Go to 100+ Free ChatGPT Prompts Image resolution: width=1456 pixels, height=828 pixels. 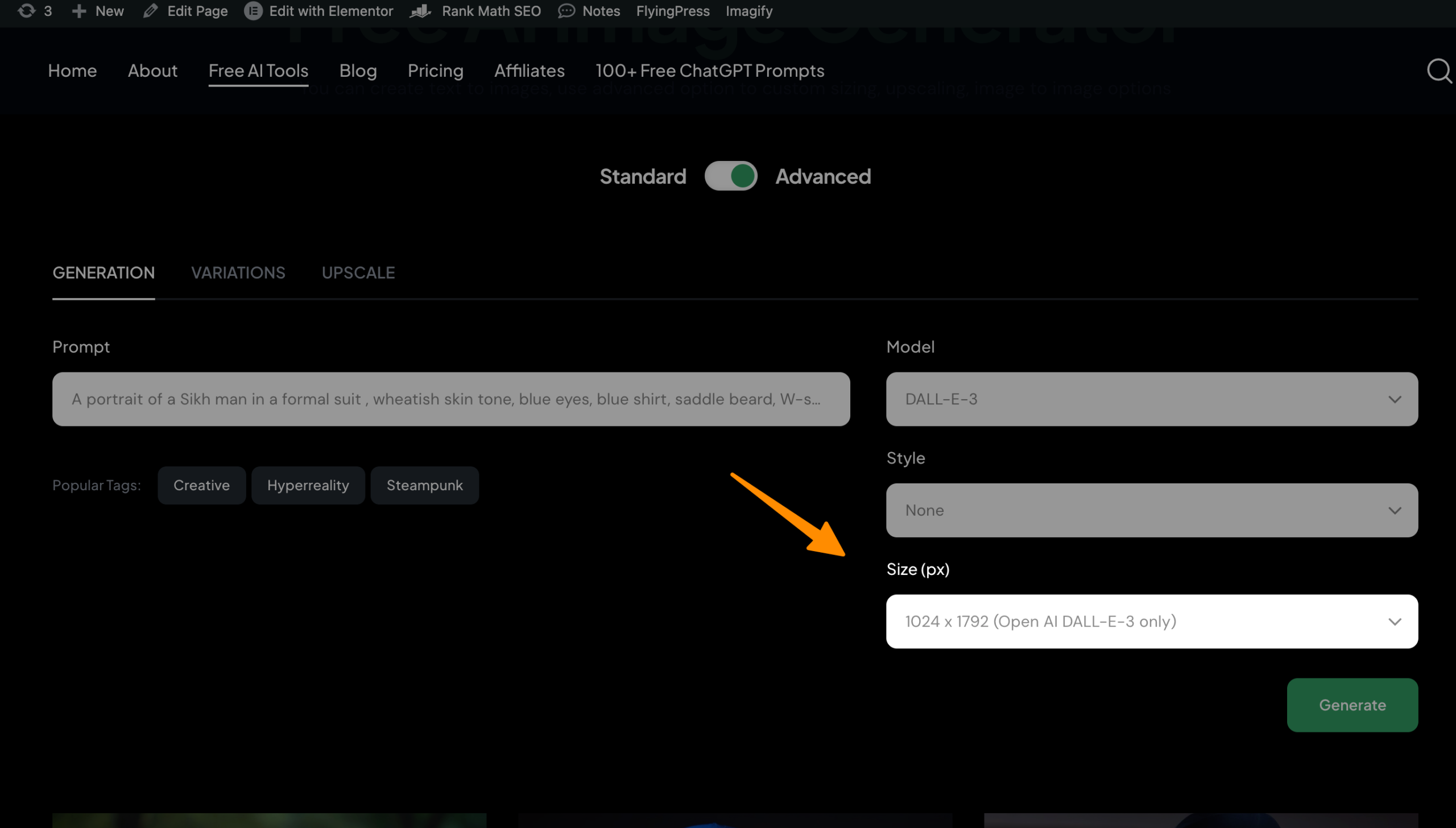[x=709, y=71]
